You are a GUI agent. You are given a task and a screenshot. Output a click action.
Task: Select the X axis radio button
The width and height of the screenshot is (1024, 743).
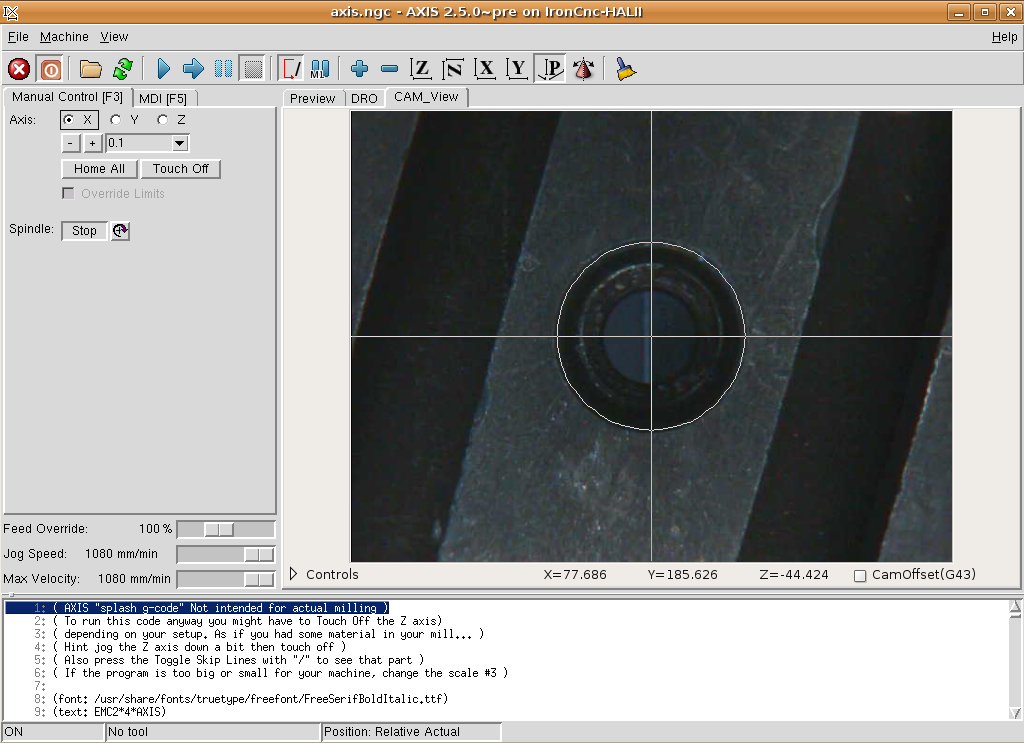pos(79,120)
